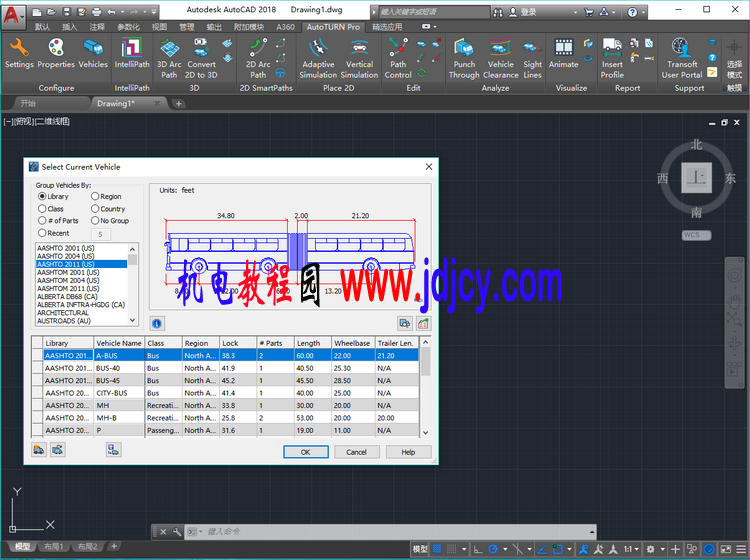Sort table by Wheelbase column
750x560 pixels.
(352, 343)
